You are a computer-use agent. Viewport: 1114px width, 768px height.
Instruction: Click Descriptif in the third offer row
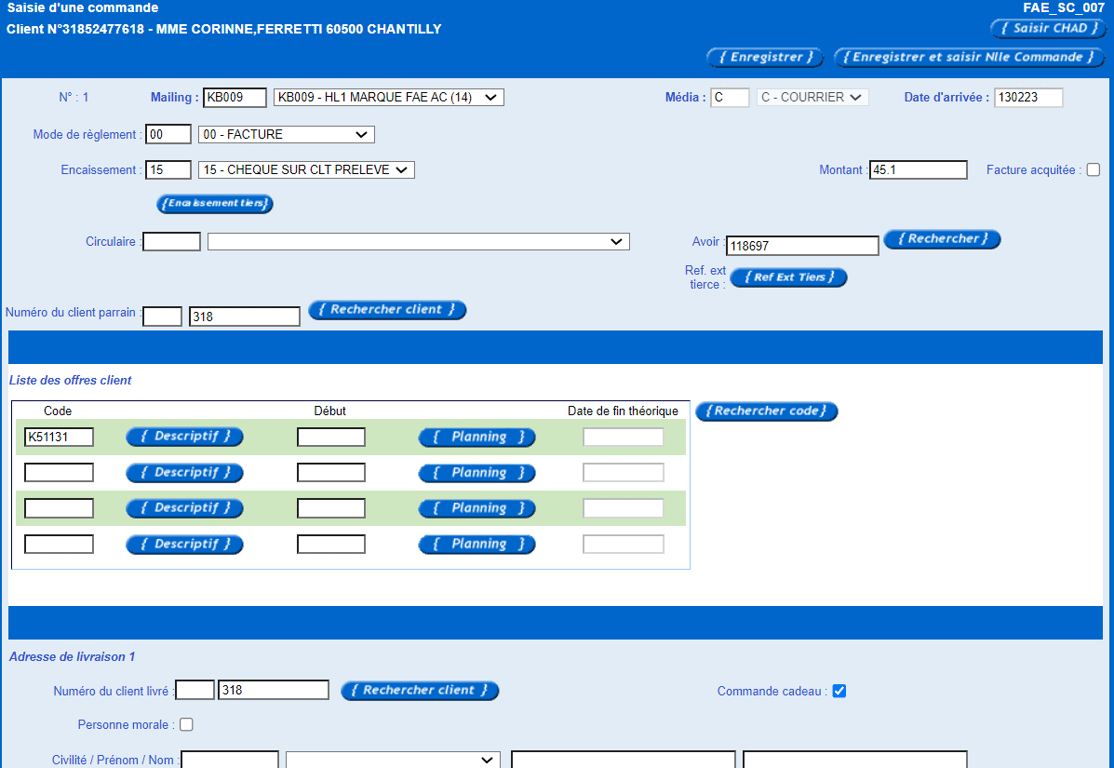point(185,509)
